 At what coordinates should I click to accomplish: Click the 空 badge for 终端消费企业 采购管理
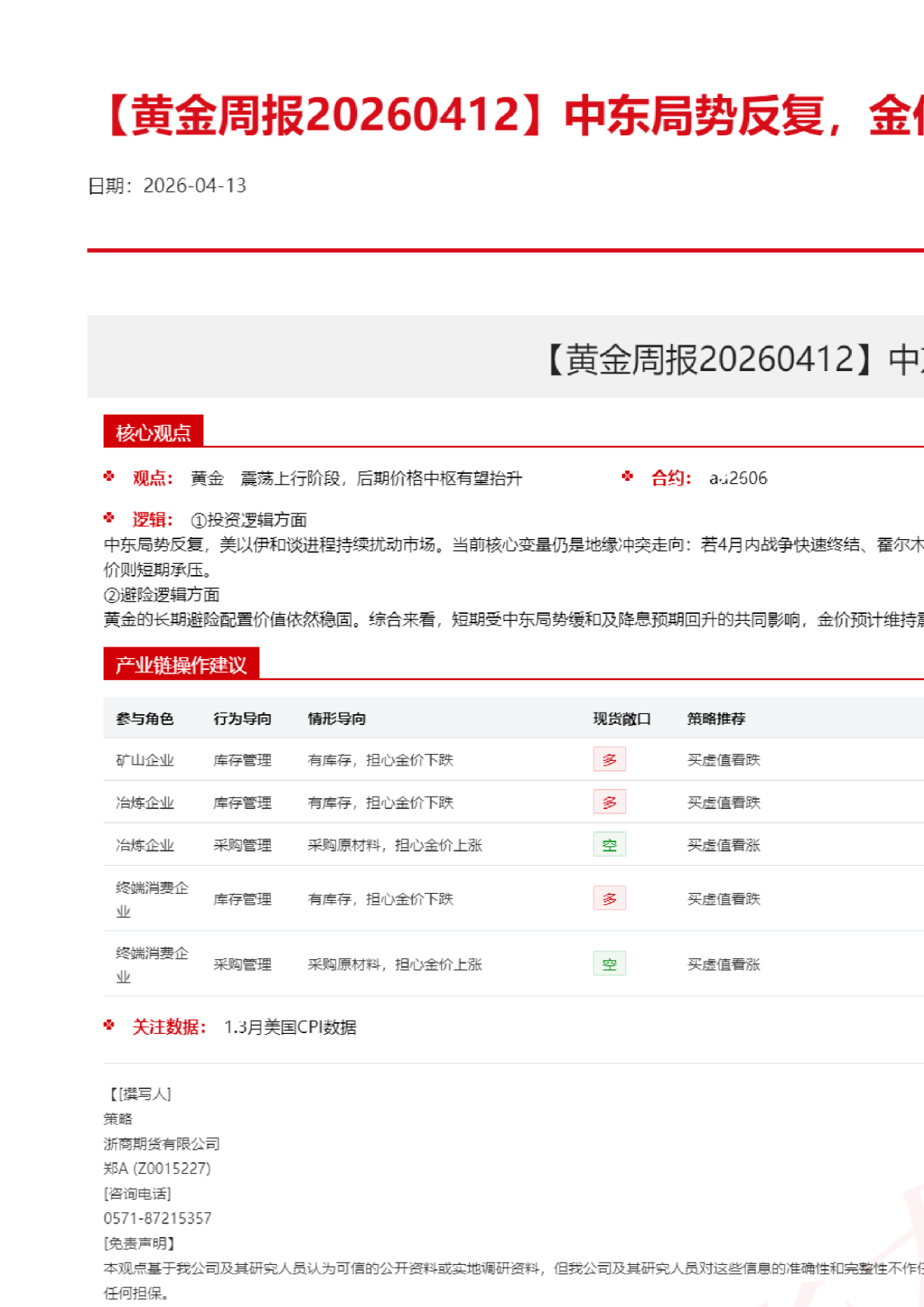click(609, 964)
